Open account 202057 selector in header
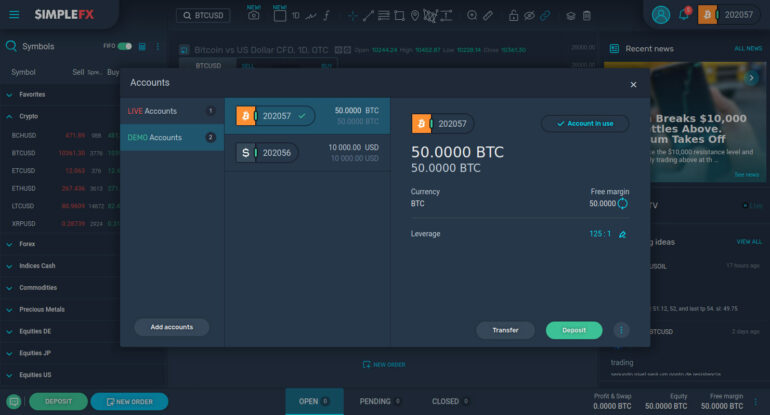Screen dimensions: 770x415 tap(728, 15)
